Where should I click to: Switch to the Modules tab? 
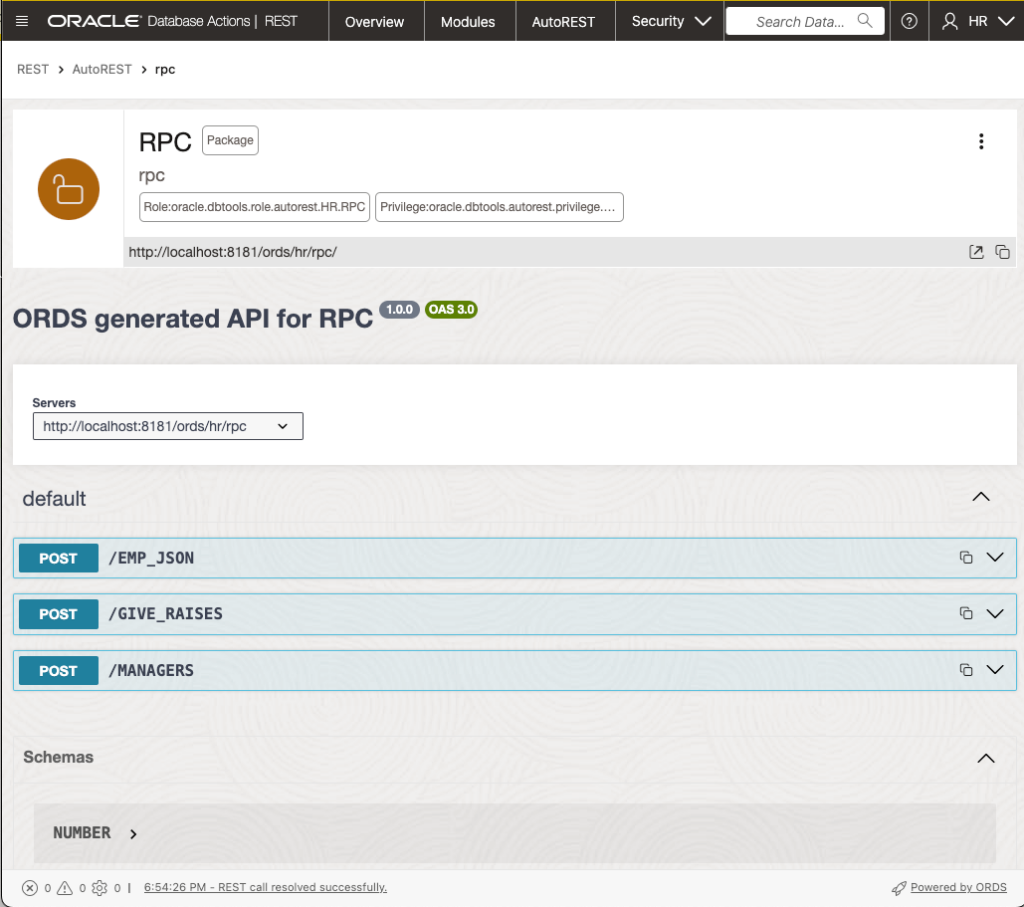468,22
